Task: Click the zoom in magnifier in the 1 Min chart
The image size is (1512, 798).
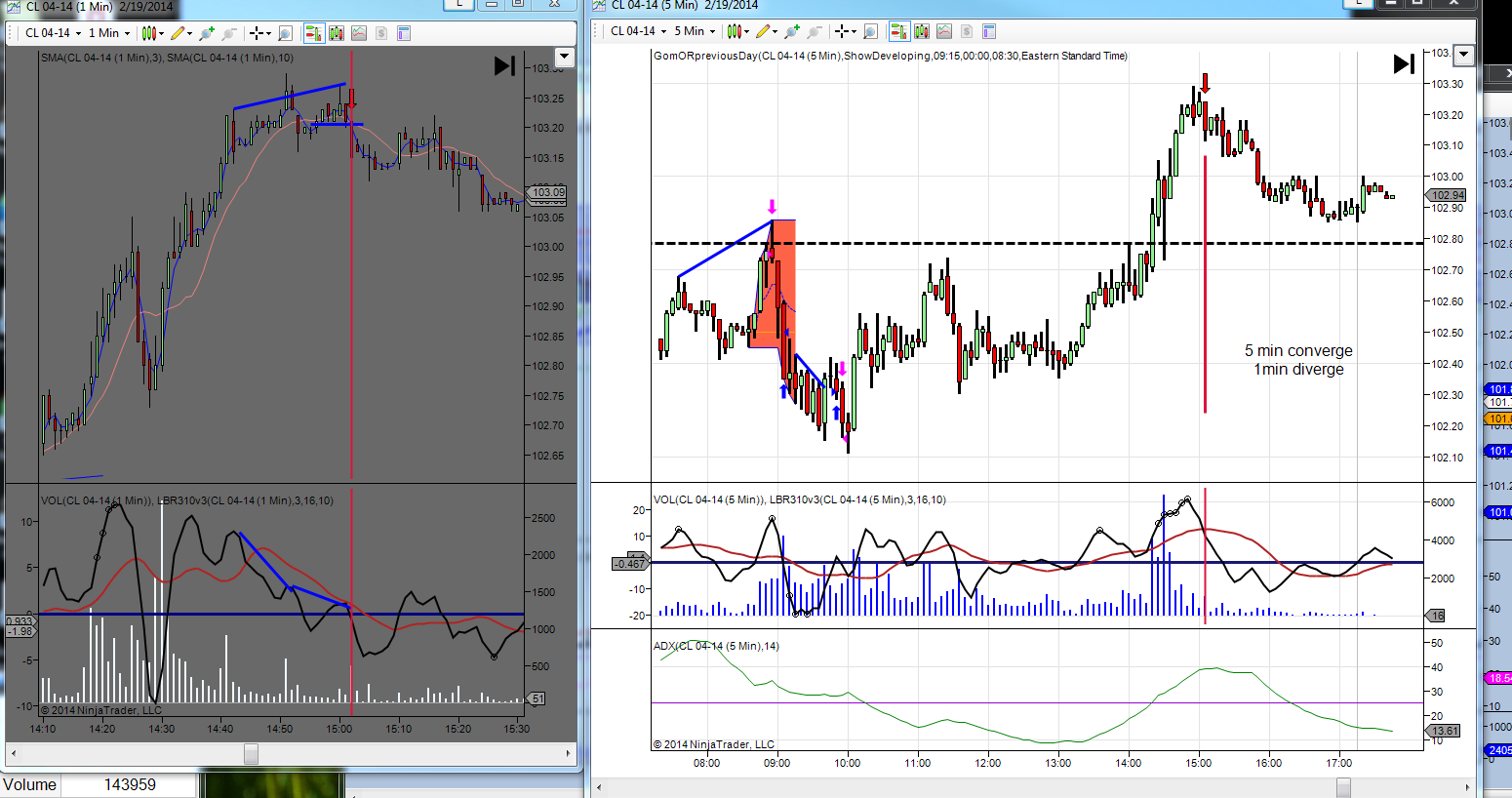Action: pyautogui.click(x=207, y=33)
